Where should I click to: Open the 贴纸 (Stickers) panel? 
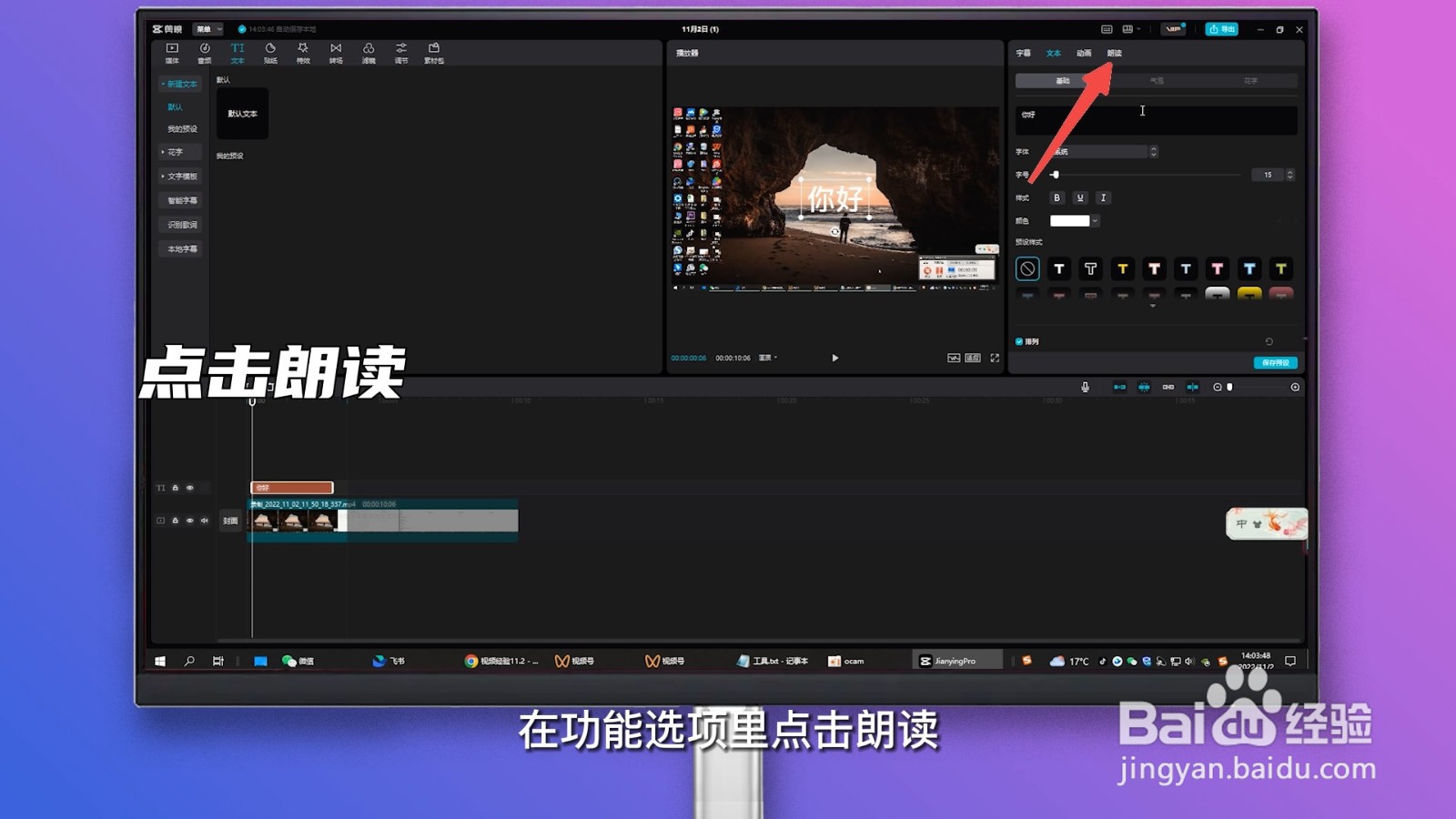tap(269, 52)
